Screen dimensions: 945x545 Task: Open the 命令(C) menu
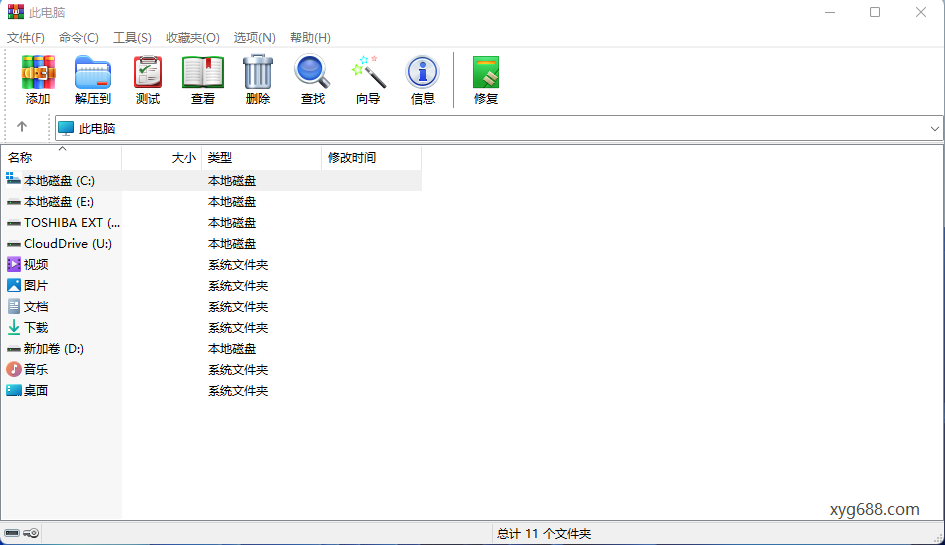[x=79, y=37]
